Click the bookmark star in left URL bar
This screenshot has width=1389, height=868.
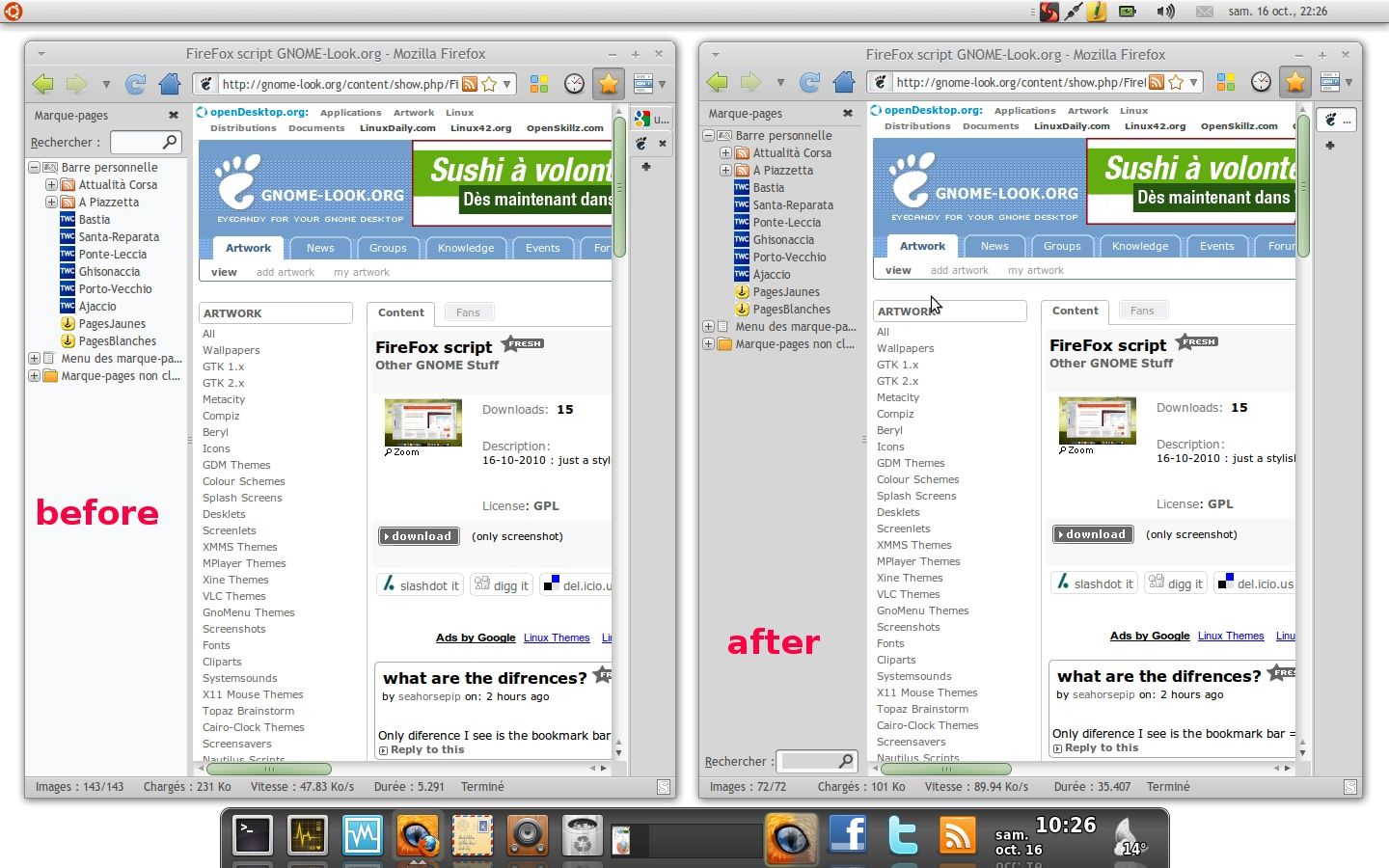489,84
